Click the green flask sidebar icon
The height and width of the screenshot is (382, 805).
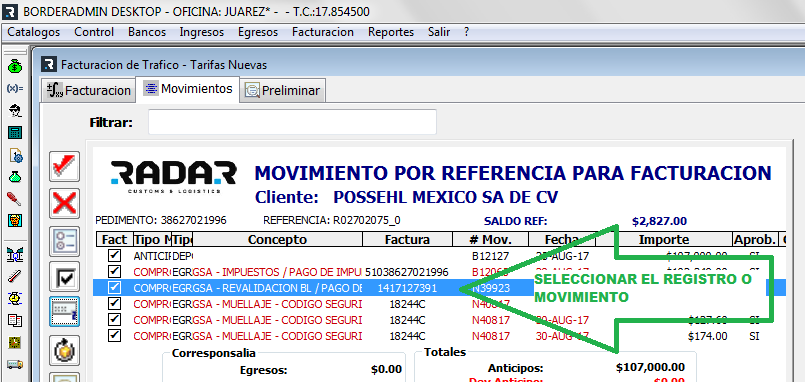click(15, 177)
